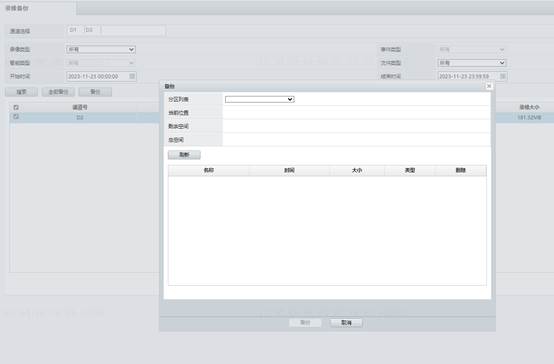Screen dimensions: 554x364
Task: Select the D1 channel box
Action: 73,30
